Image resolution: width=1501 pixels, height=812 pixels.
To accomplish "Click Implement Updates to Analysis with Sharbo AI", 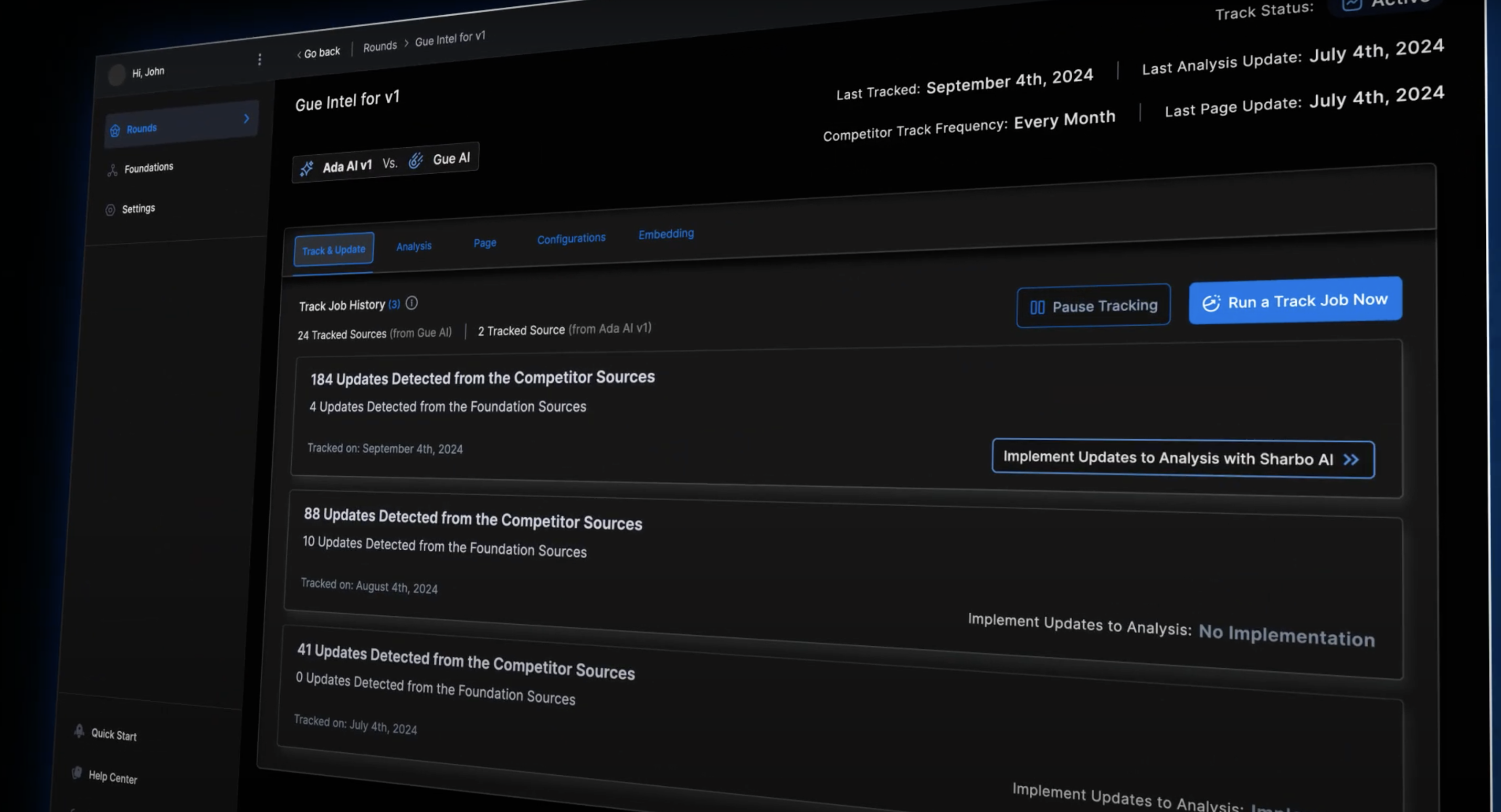I will (1182, 459).
